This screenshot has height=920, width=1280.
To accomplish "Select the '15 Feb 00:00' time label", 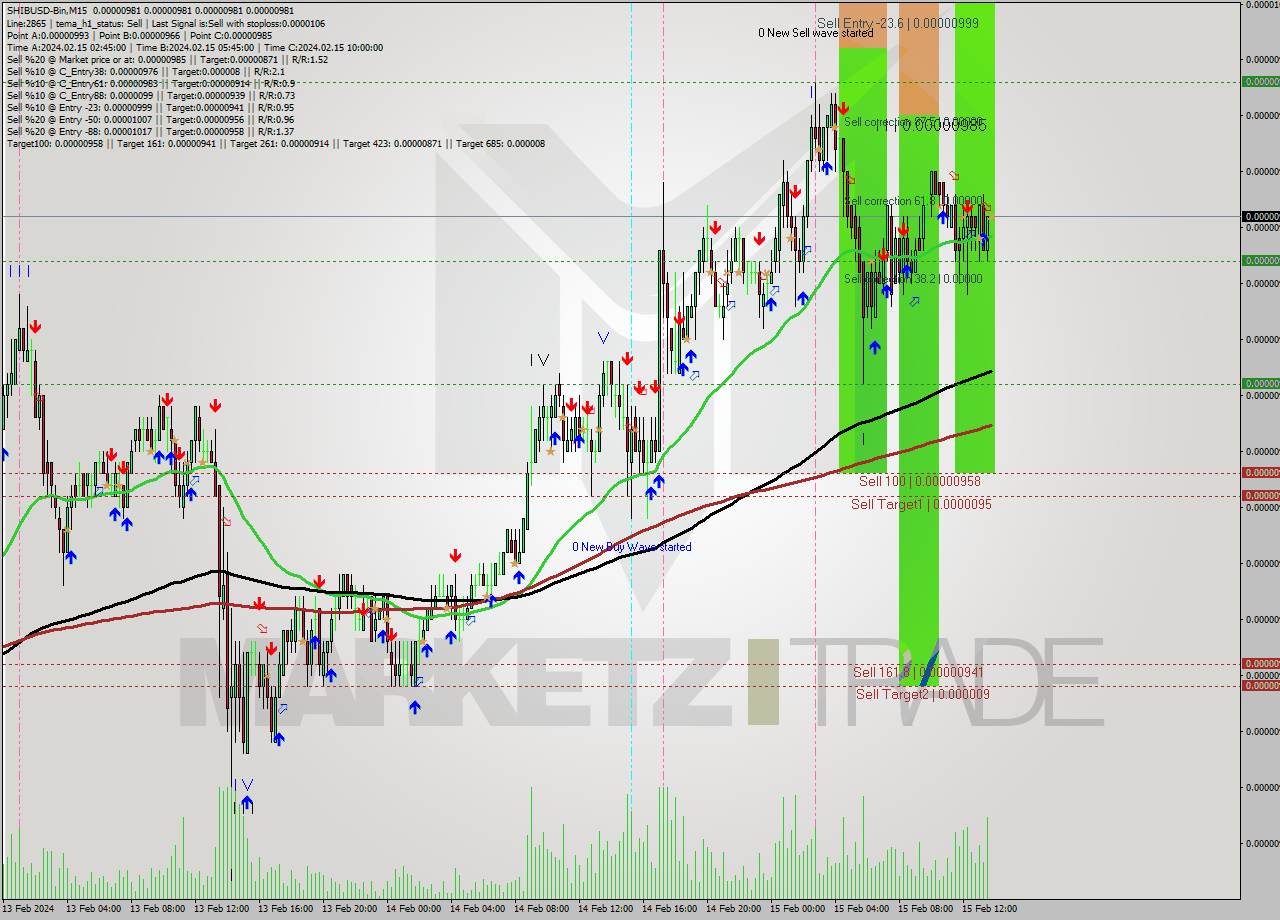I will tap(797, 909).
